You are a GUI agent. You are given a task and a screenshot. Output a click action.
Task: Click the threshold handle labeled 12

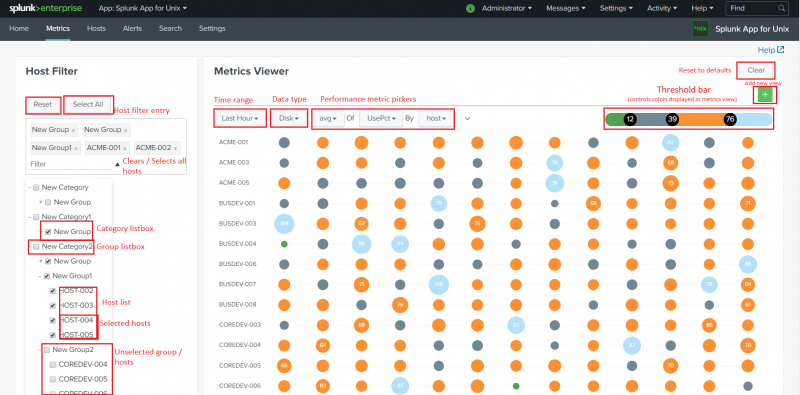point(631,119)
